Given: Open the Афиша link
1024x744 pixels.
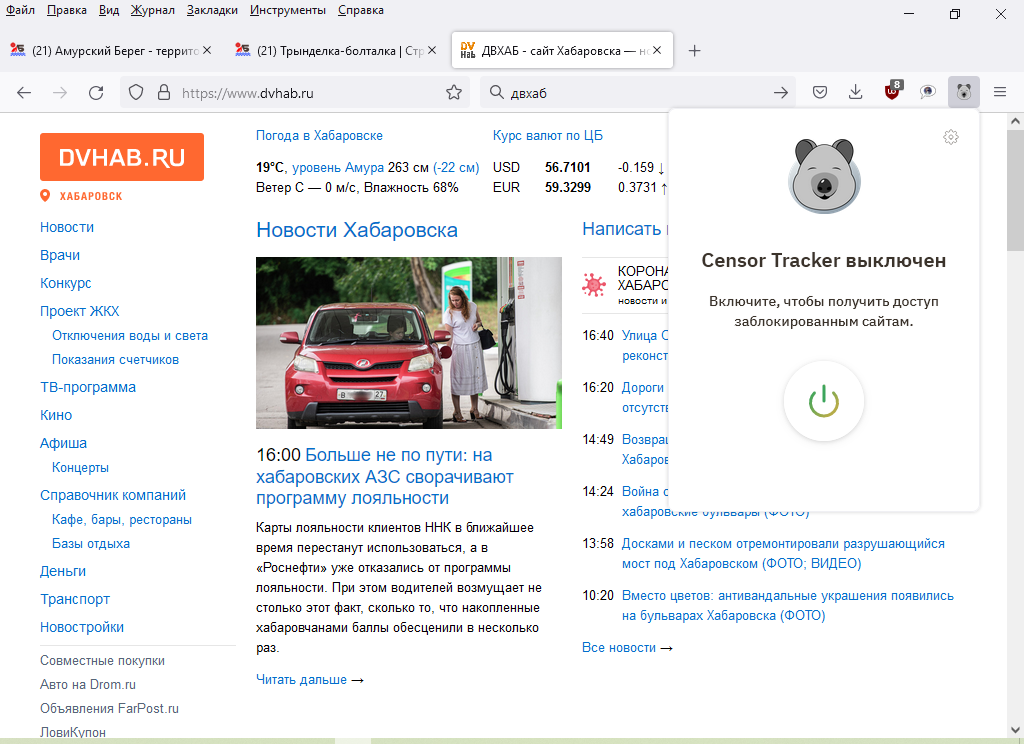Looking at the screenshot, I should (x=63, y=443).
